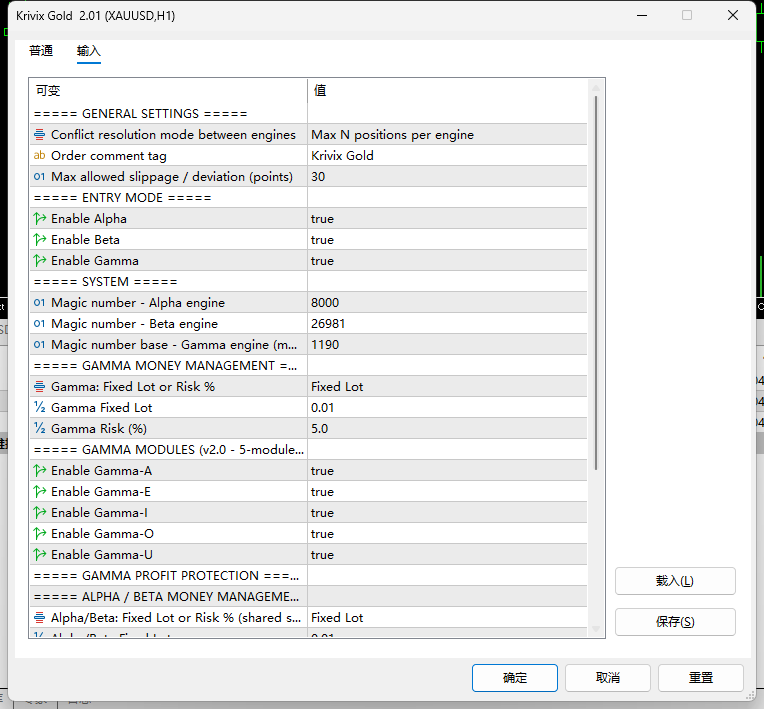Click integer icon of Magic number base Gamma

point(39,345)
